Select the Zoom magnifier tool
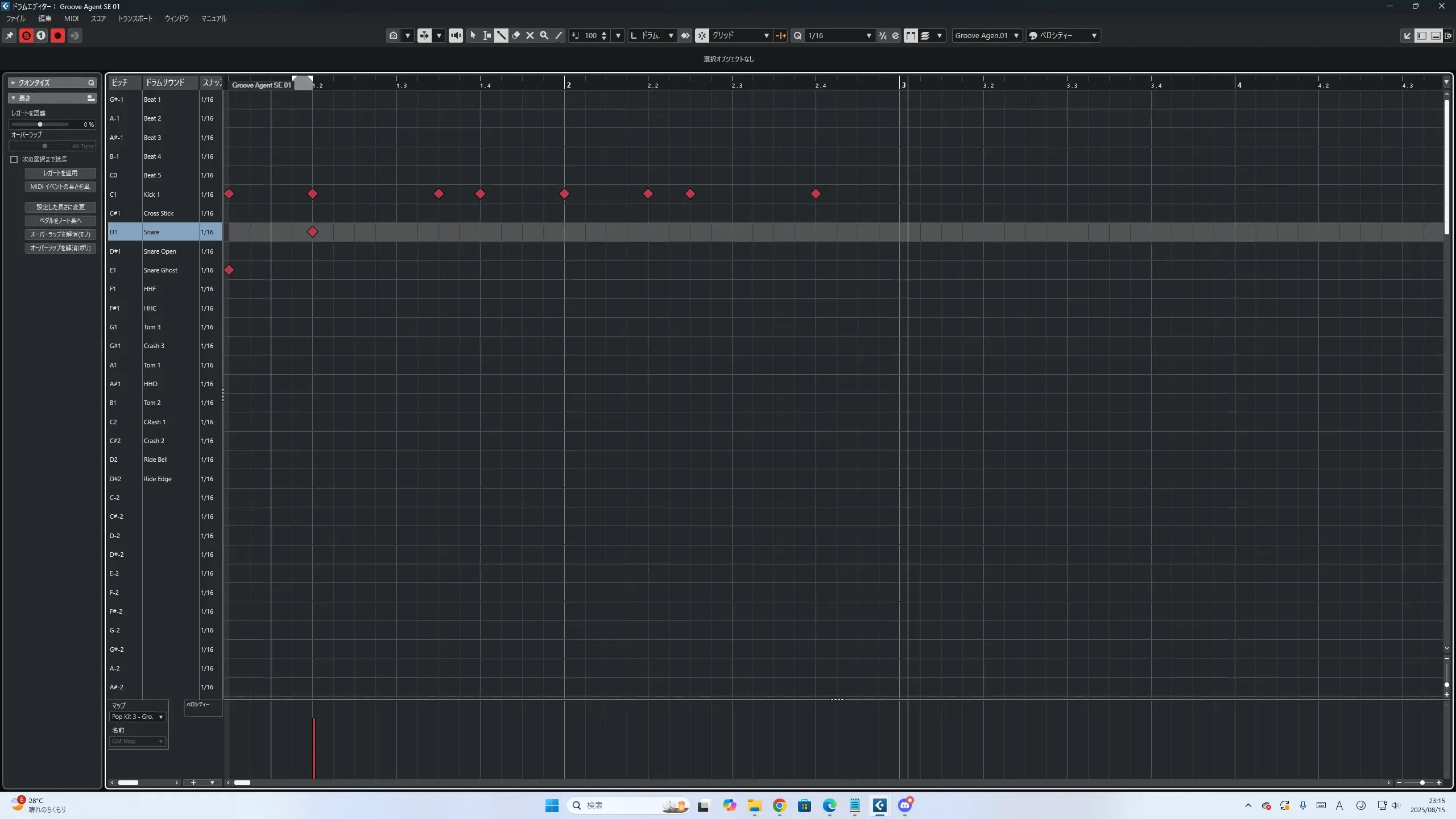The height and width of the screenshot is (819, 1456). (x=544, y=35)
